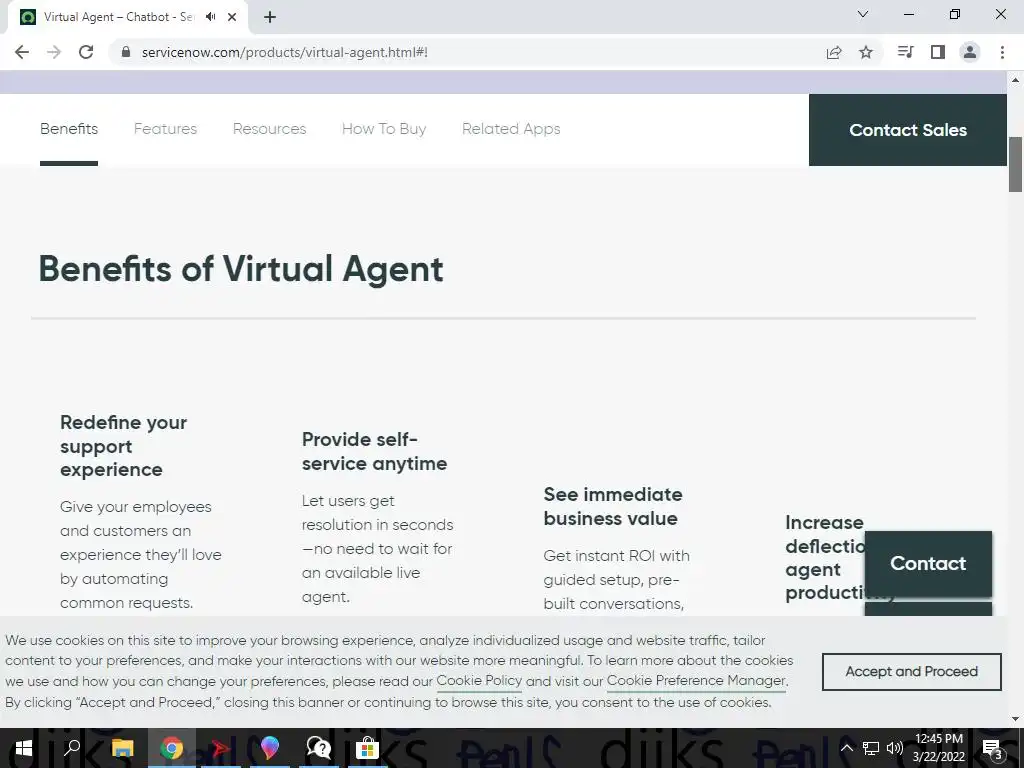Open Windows taskbar search

click(x=72, y=748)
